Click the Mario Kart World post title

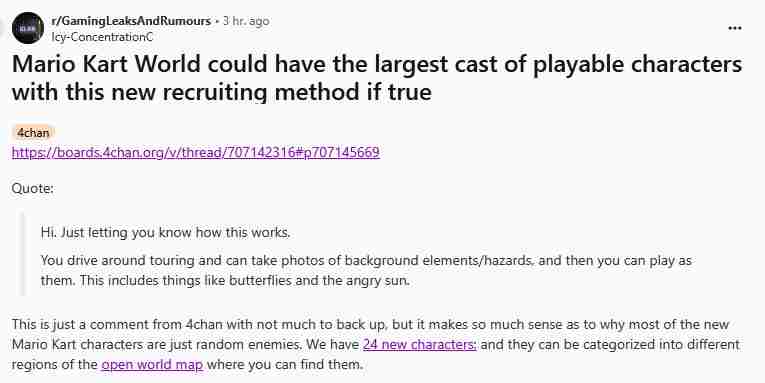(377, 78)
